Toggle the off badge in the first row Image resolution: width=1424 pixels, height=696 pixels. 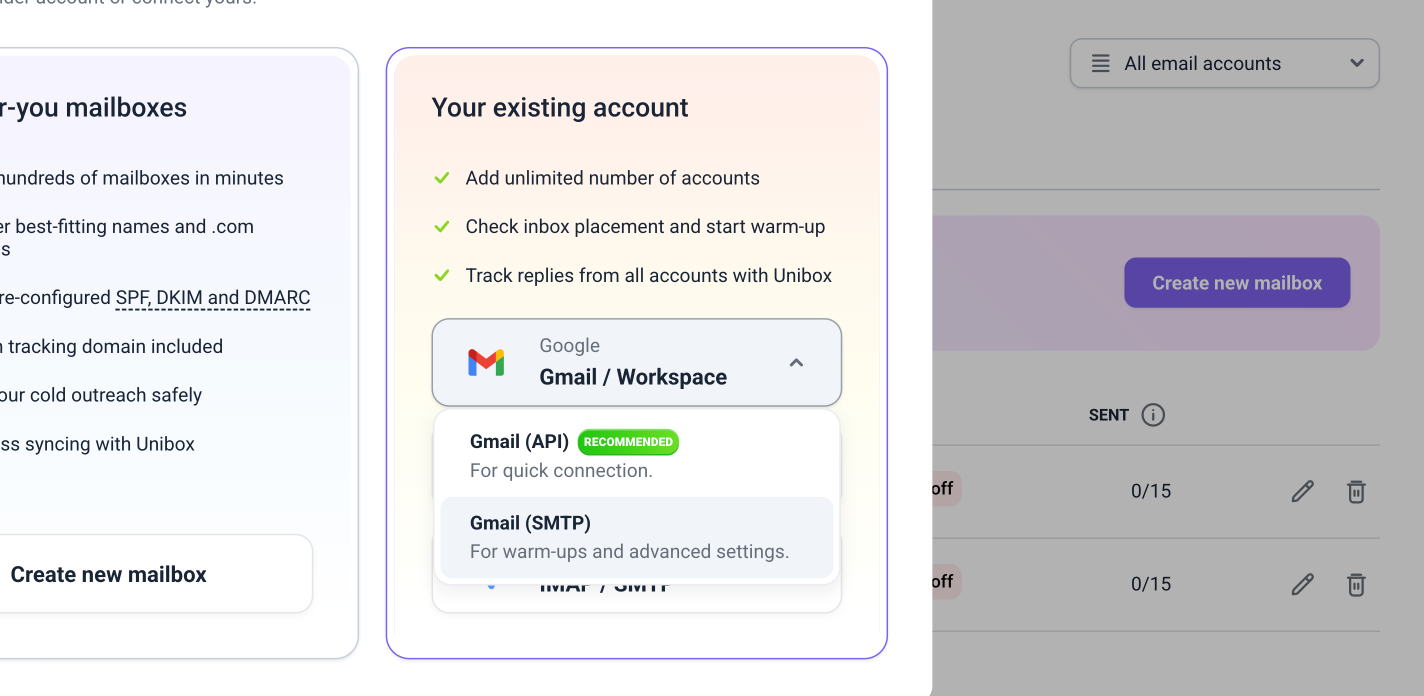click(945, 489)
